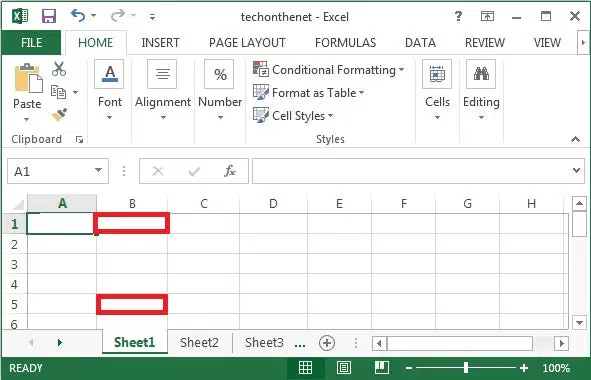Select column D header
The image size is (591, 380).
pyautogui.click(x=273, y=204)
